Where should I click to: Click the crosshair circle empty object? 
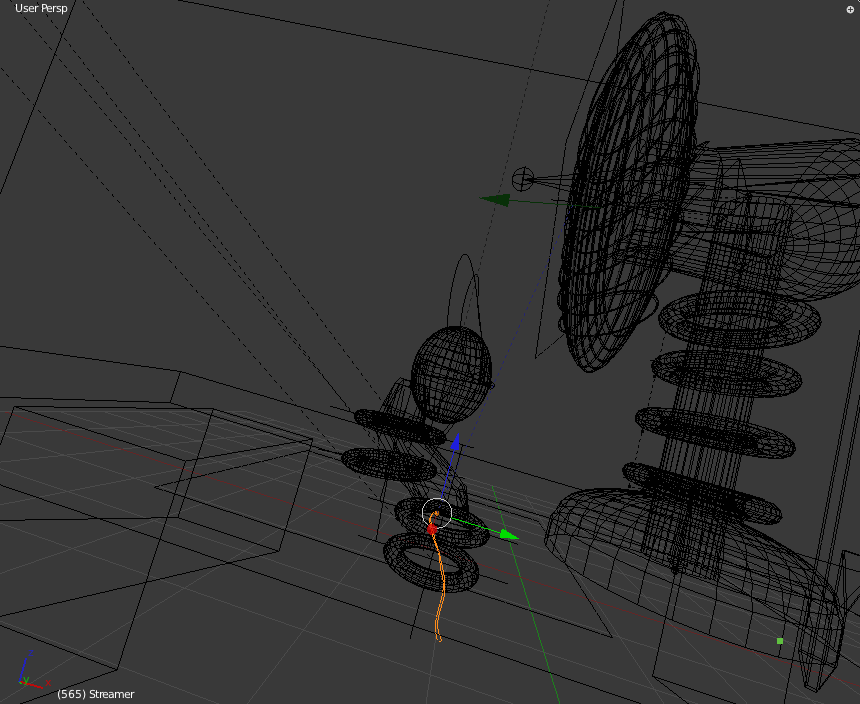coord(523,179)
